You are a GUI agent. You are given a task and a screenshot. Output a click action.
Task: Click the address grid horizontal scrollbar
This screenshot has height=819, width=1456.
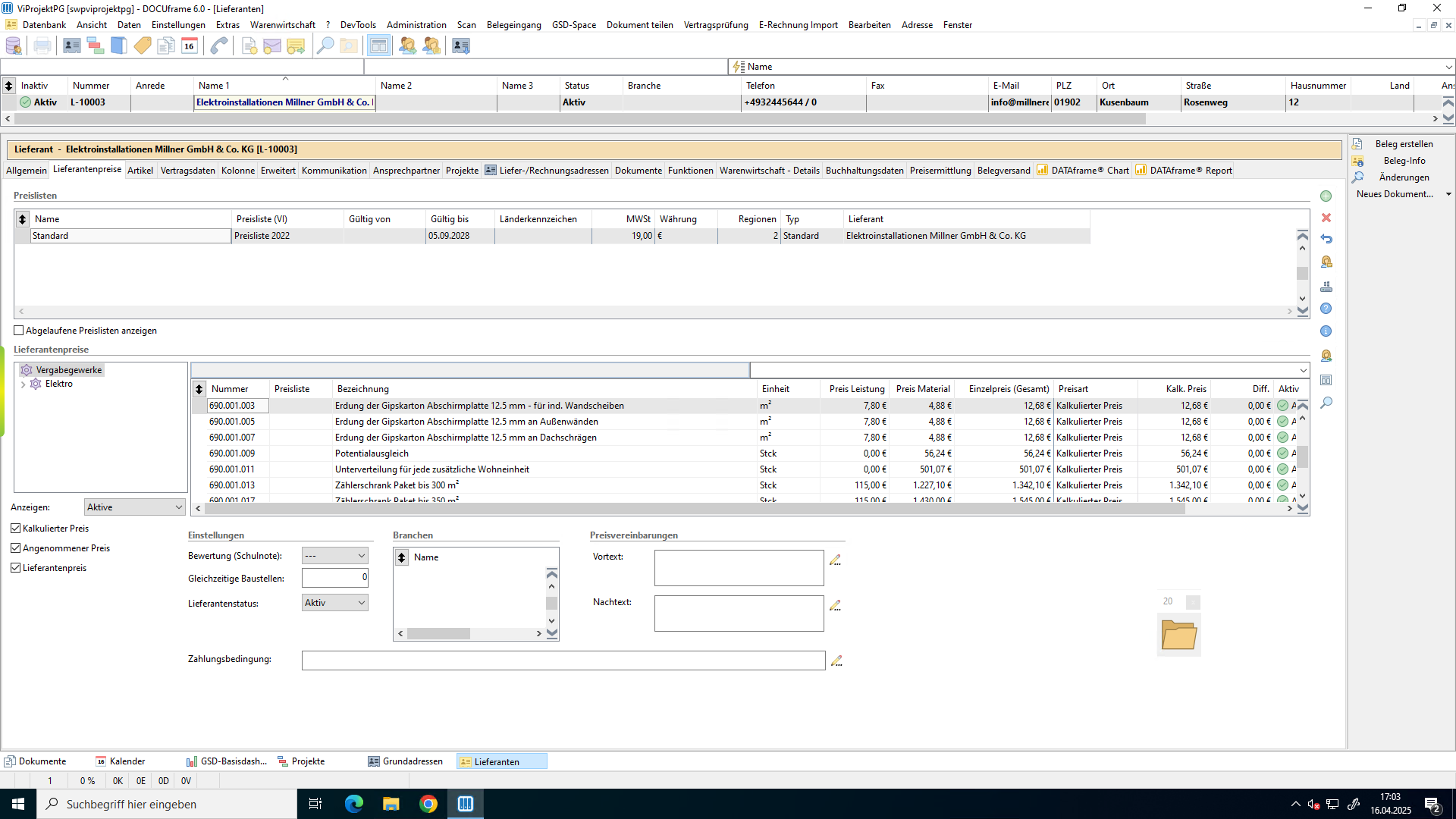[580, 119]
